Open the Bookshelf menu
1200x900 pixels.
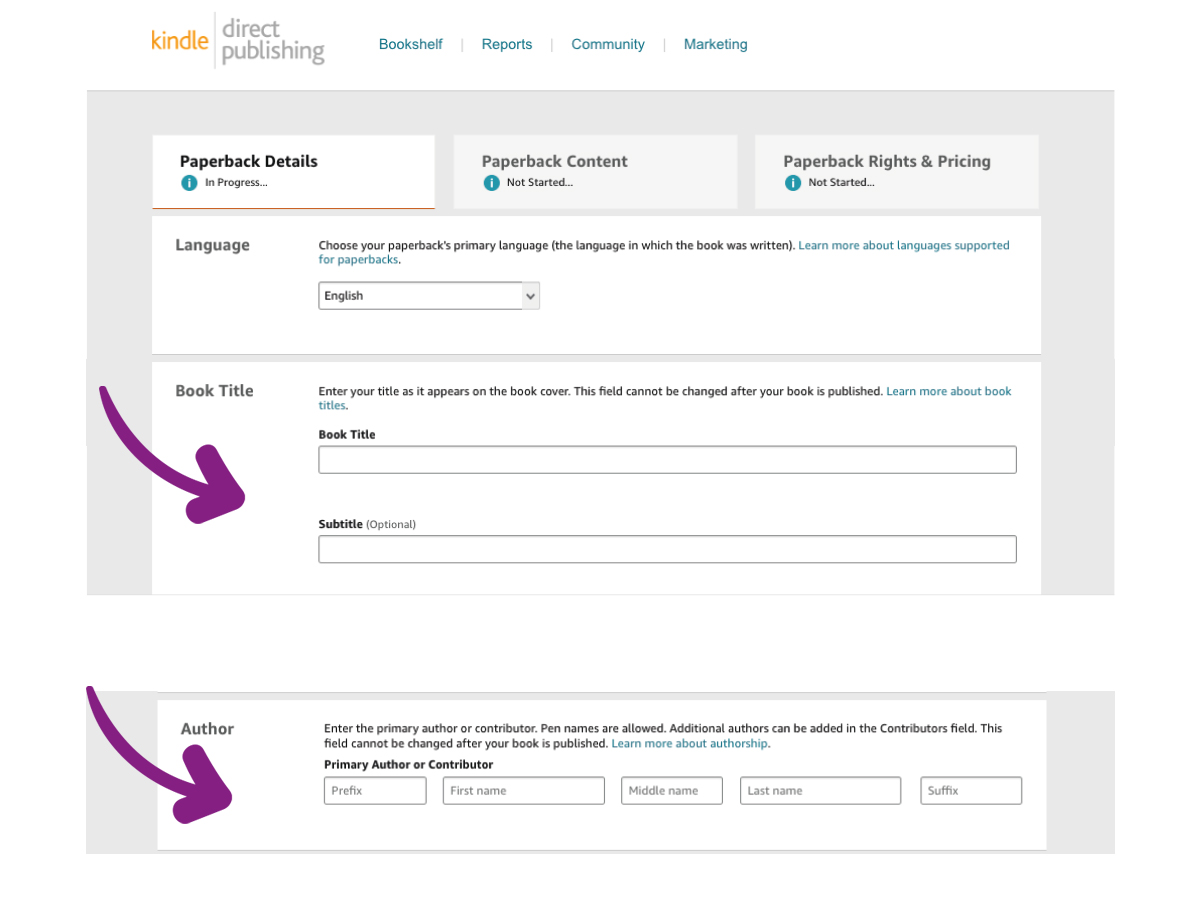(410, 44)
